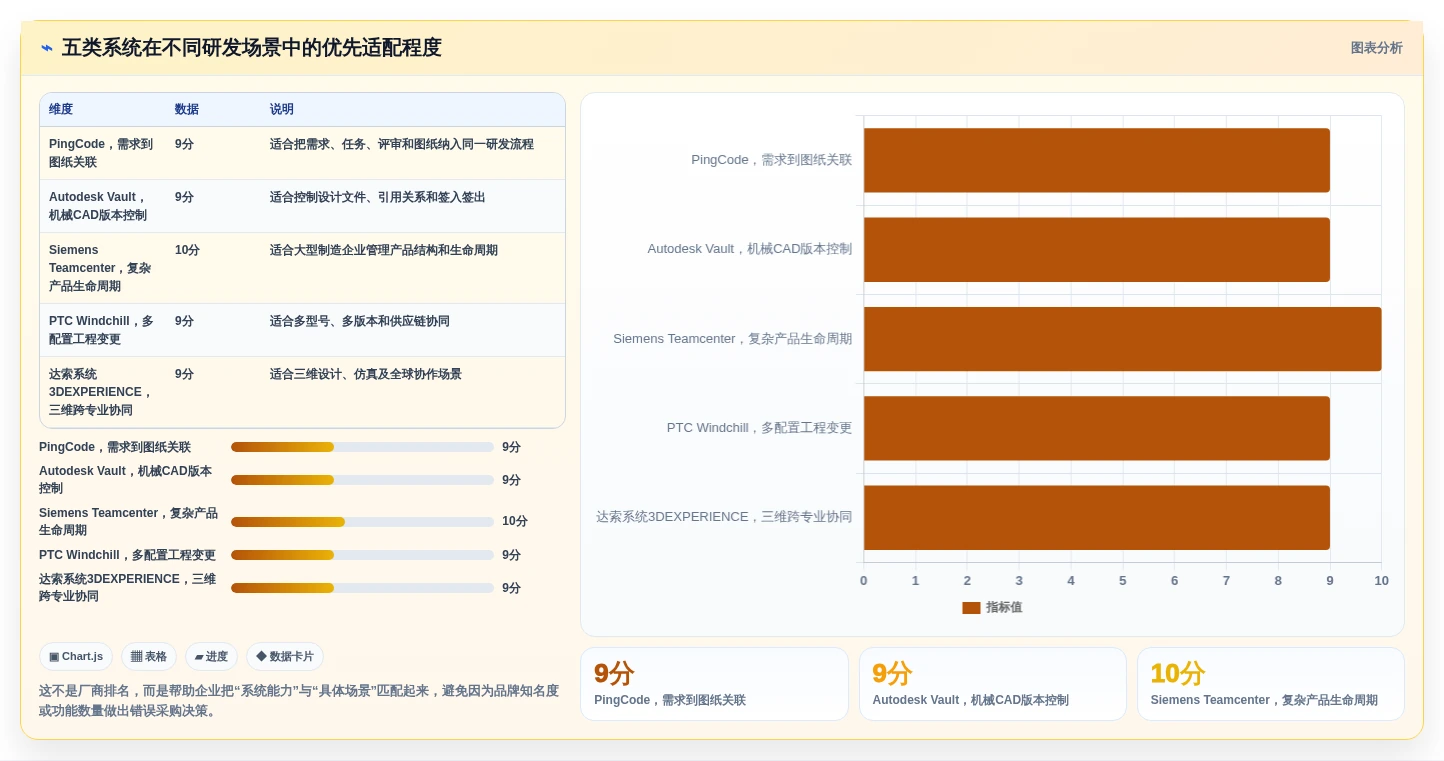
Task: Click chart axis label Siemens Teamcenter，复杂产品生命周期
Action: [x=733, y=339]
